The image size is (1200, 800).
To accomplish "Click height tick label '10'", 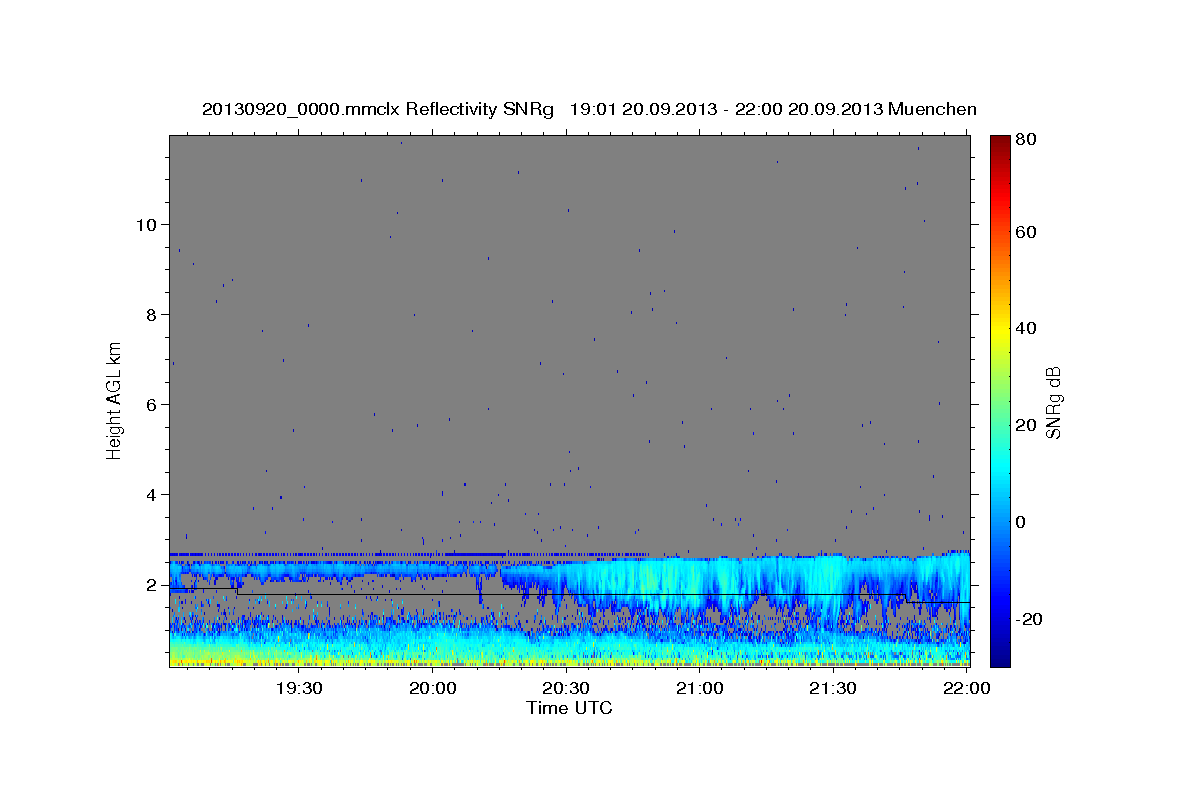I will pyautogui.click(x=147, y=225).
